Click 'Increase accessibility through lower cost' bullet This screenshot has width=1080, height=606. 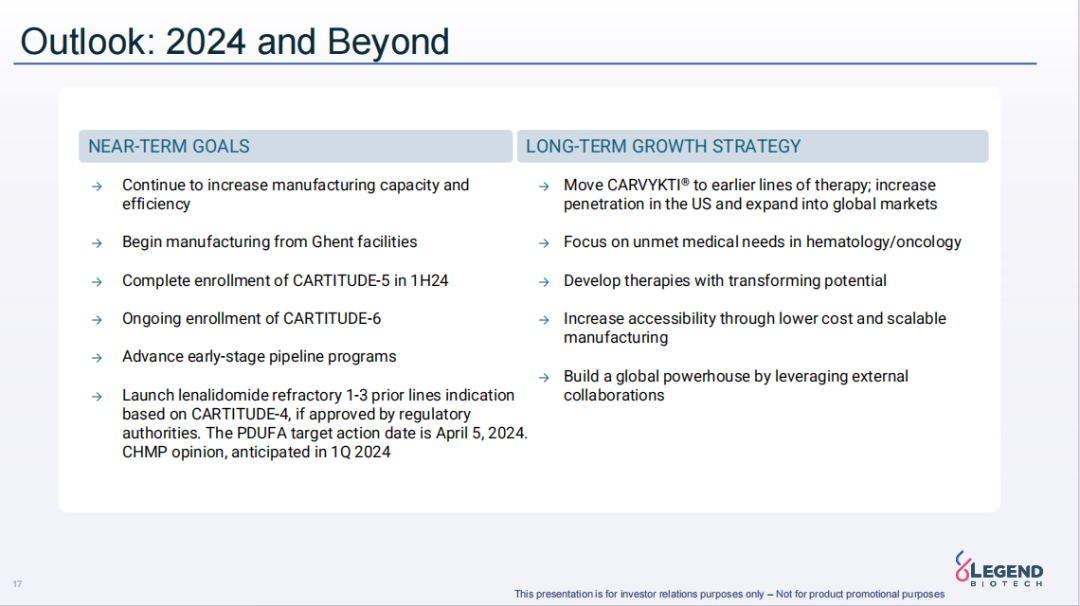(755, 328)
